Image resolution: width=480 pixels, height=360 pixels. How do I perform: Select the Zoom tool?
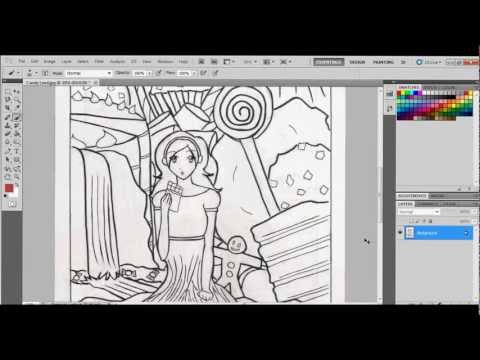pyautogui.click(x=16, y=177)
